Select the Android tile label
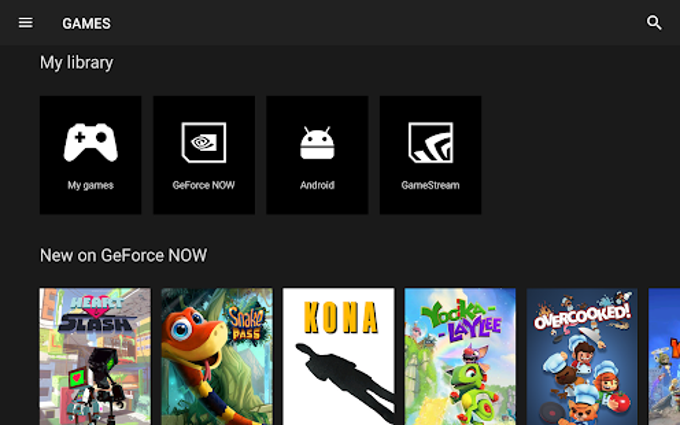680x425 pixels. coord(317,185)
